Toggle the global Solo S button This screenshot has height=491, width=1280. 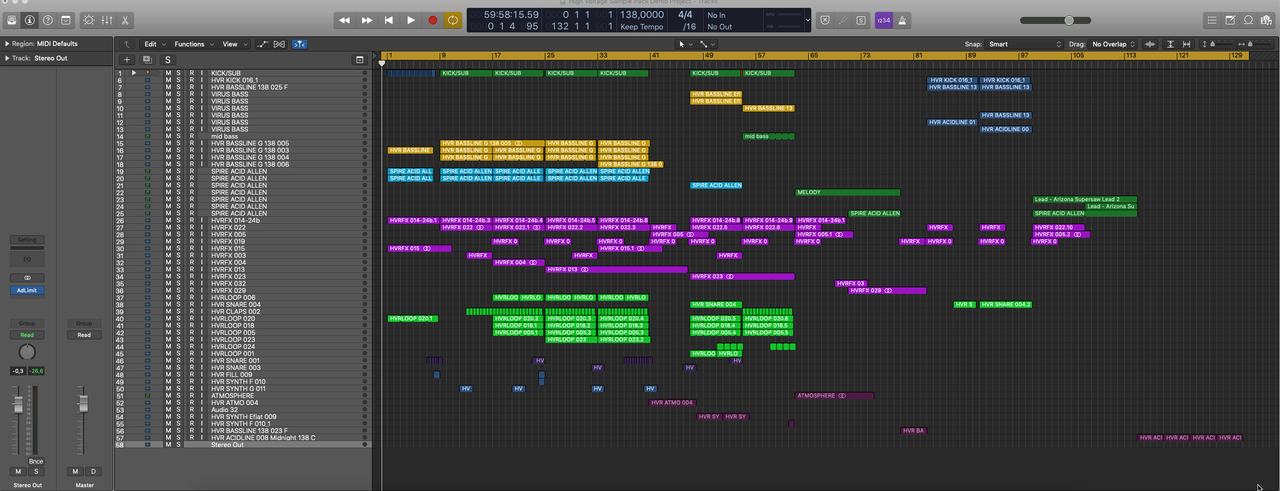[167, 60]
